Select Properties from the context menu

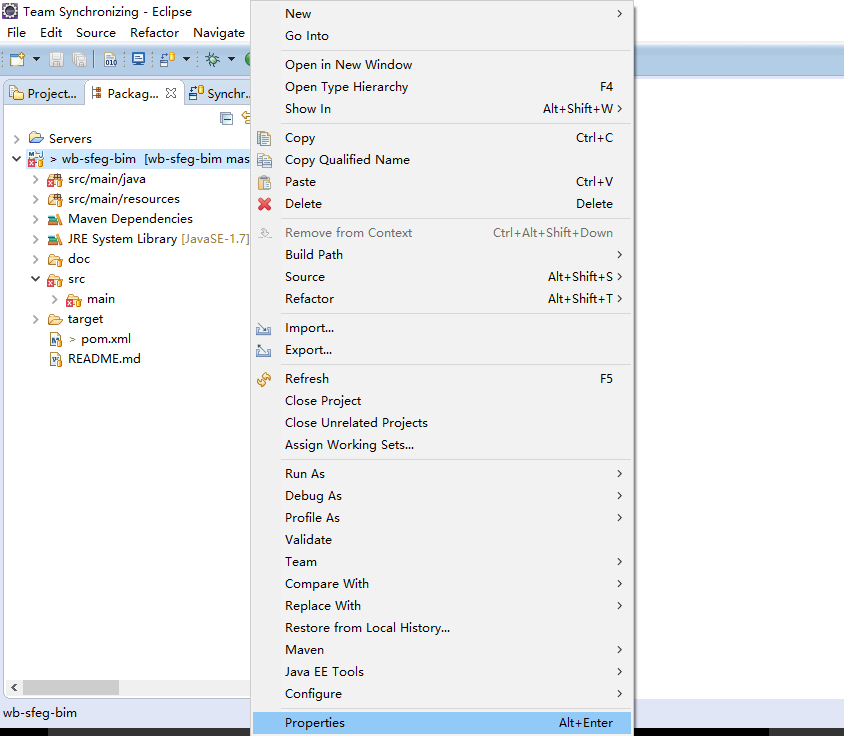pos(315,723)
